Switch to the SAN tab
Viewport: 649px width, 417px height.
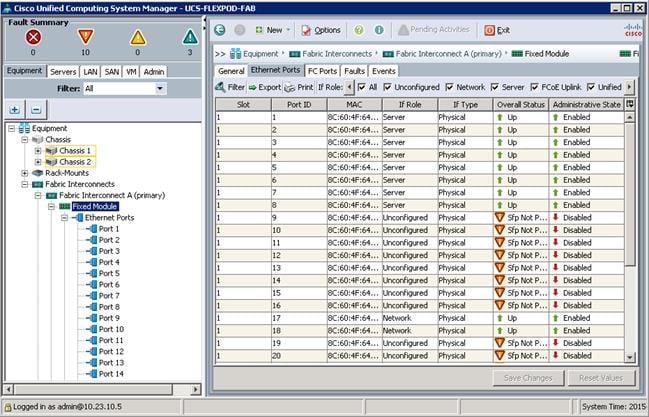[x=112, y=72]
